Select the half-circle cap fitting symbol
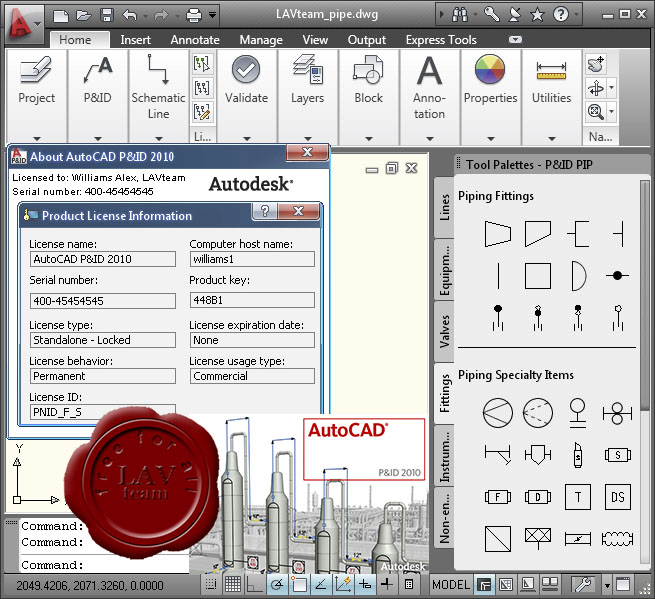Image resolution: width=655 pixels, height=599 pixels. tap(578, 276)
